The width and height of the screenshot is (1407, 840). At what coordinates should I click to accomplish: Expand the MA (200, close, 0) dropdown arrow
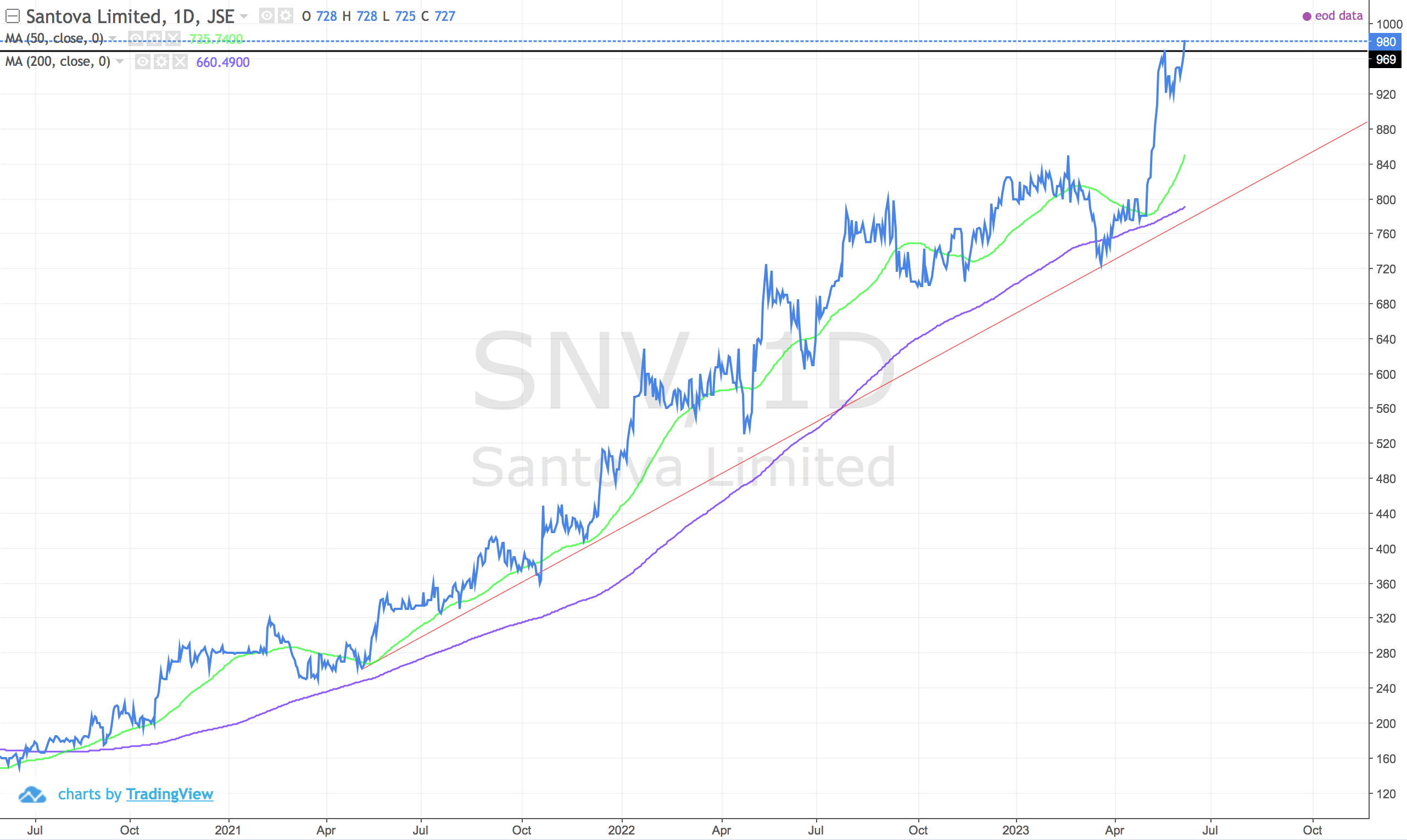point(120,61)
